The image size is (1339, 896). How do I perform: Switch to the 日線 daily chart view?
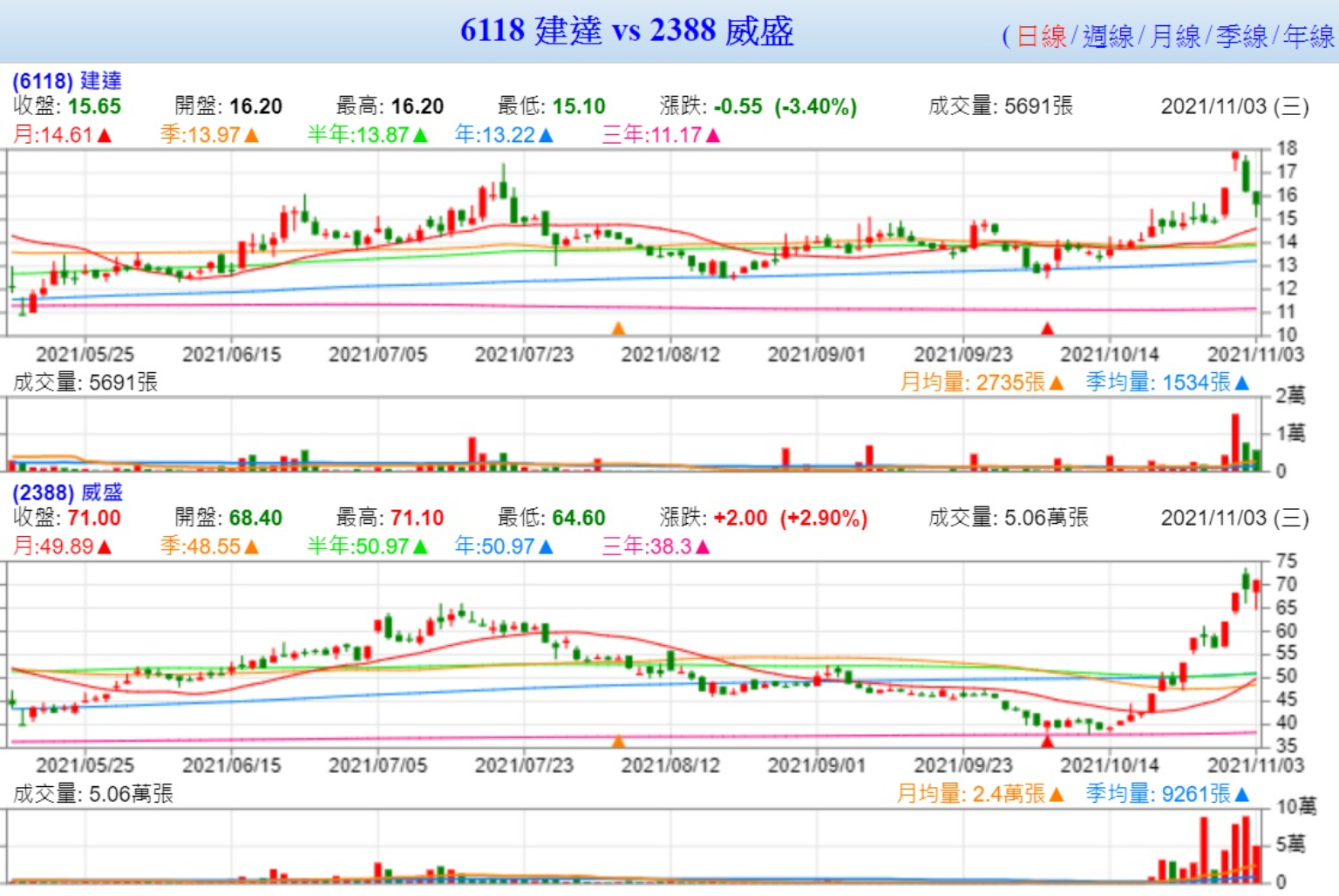(x=1041, y=36)
